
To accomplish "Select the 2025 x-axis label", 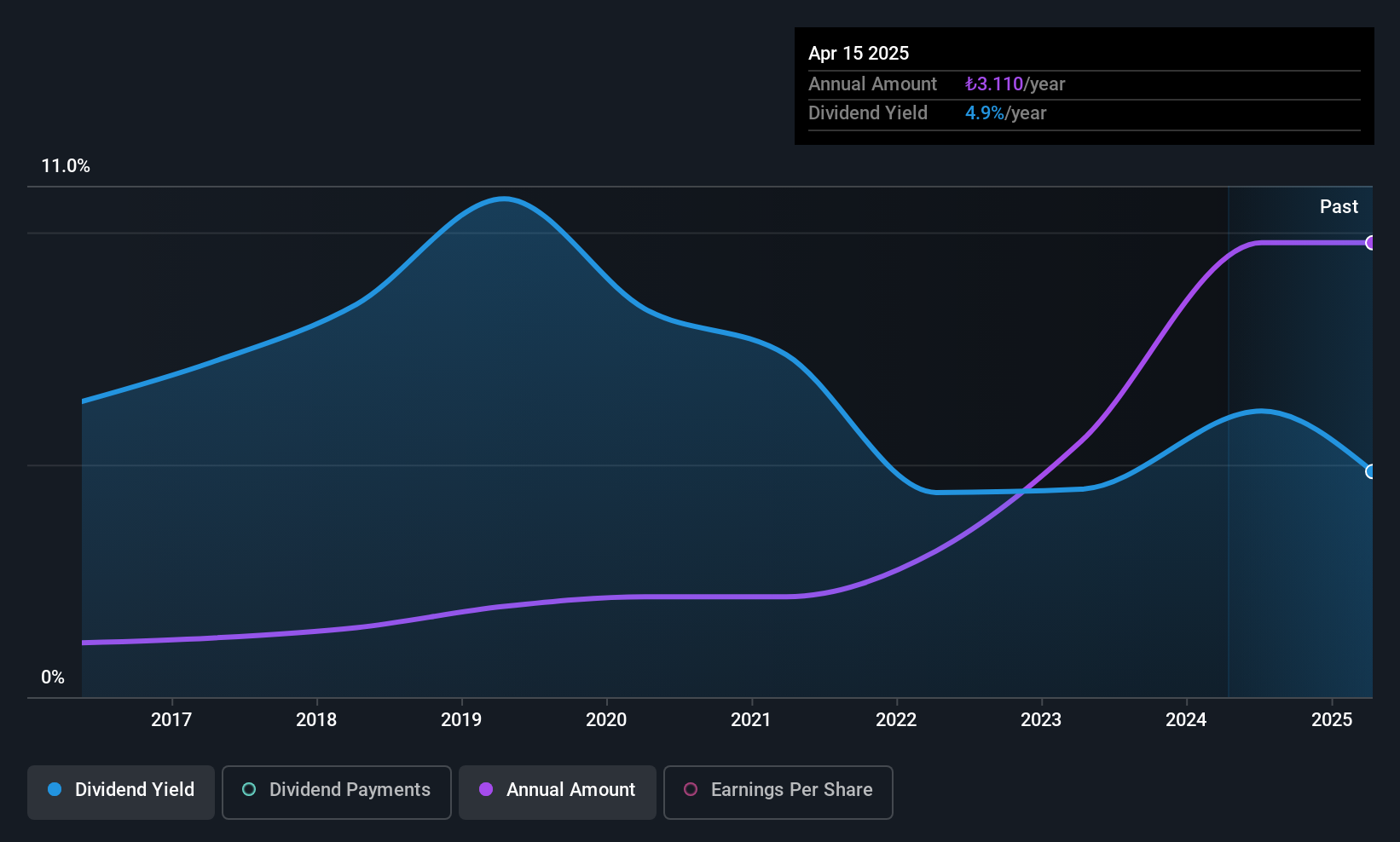I will click(1332, 719).
